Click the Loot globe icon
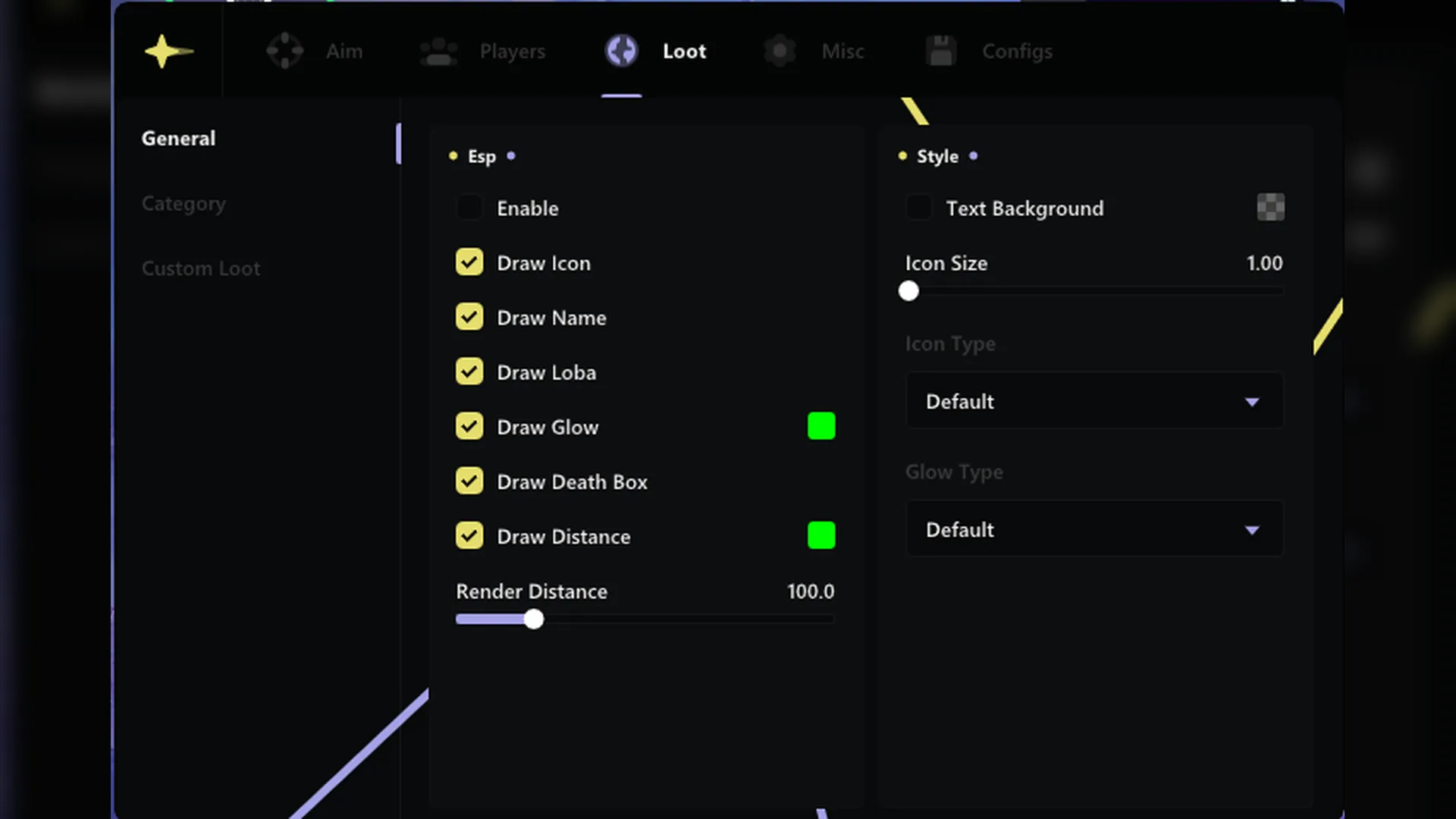Image resolution: width=1456 pixels, height=819 pixels. click(x=622, y=52)
